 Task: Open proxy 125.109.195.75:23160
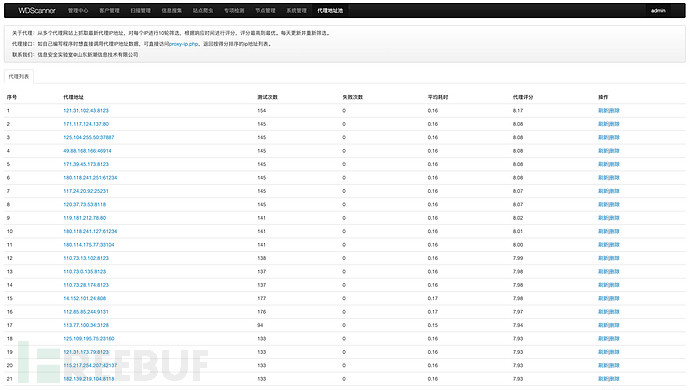(89, 339)
